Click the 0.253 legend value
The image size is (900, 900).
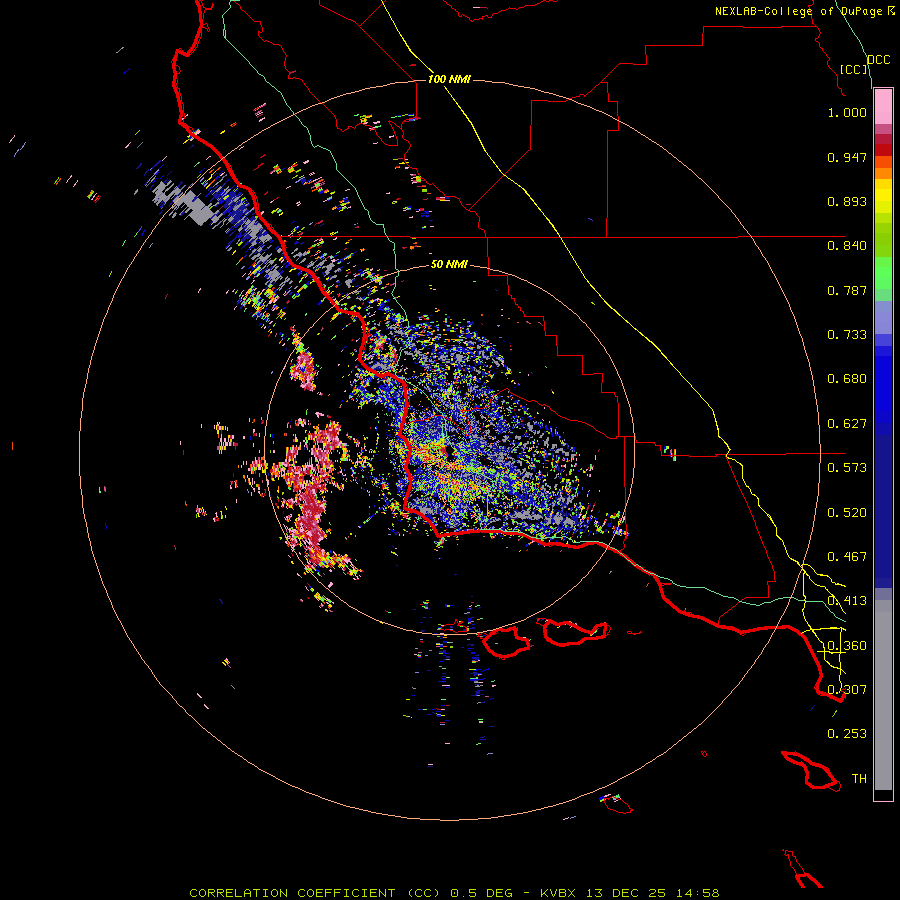tap(847, 734)
